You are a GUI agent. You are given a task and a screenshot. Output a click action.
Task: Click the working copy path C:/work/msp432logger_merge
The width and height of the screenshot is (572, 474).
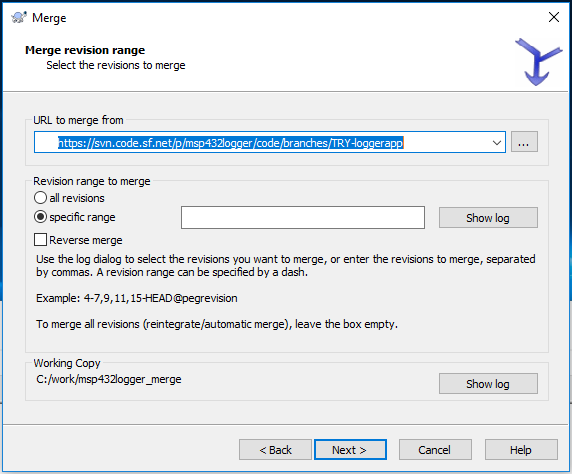point(109,379)
